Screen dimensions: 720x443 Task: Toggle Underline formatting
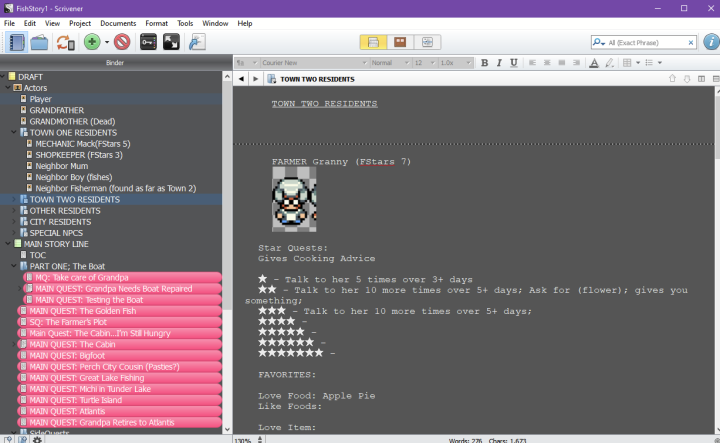point(514,63)
